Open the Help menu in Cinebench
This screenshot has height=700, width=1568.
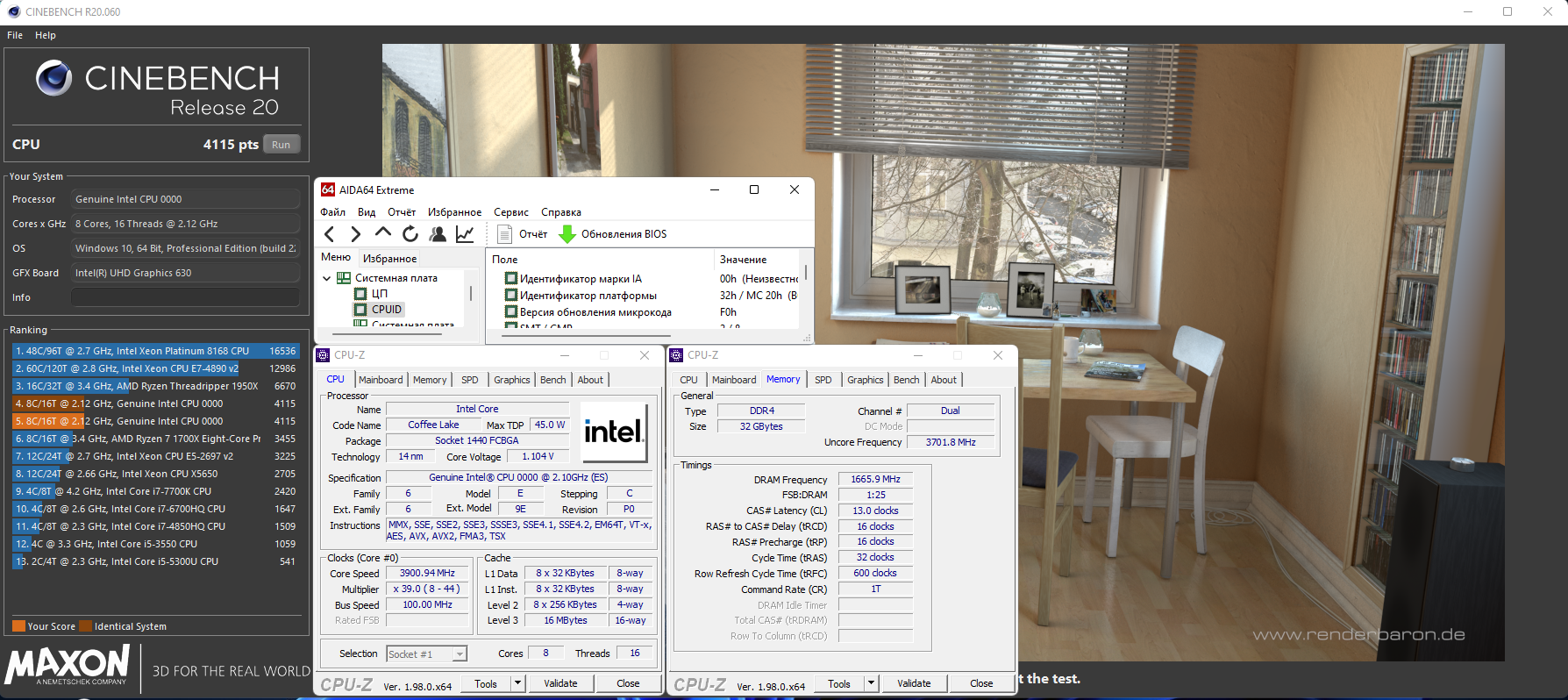tap(46, 35)
